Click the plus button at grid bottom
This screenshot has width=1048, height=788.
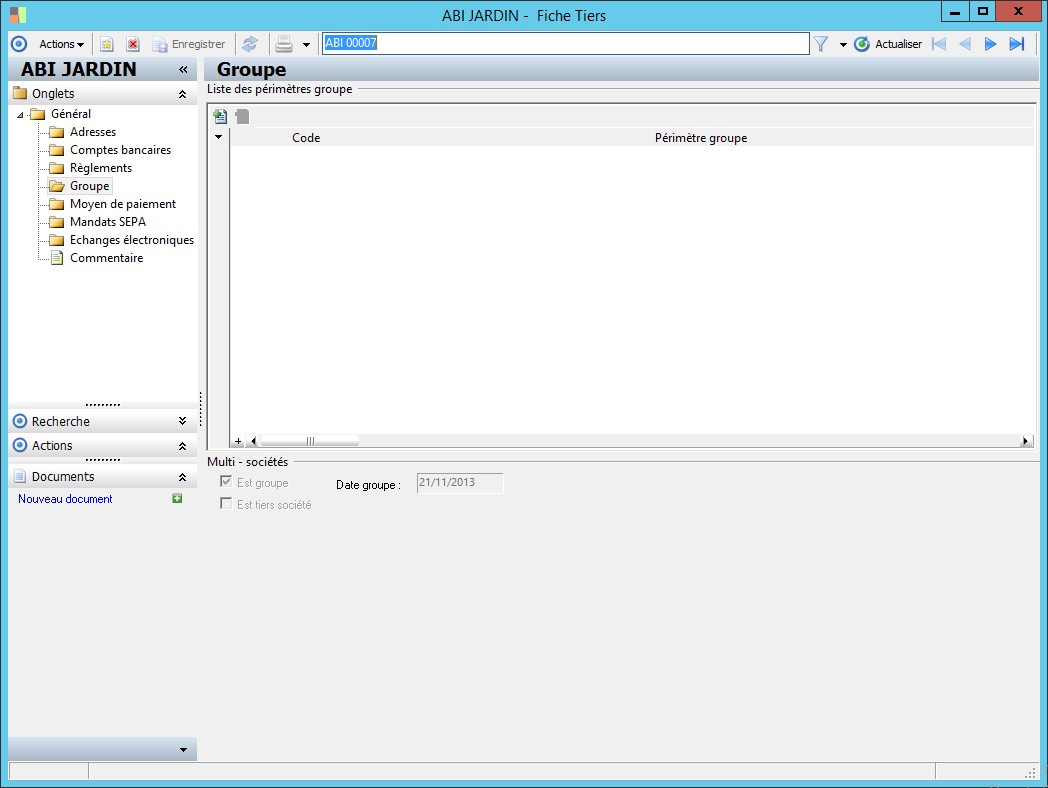(x=238, y=441)
